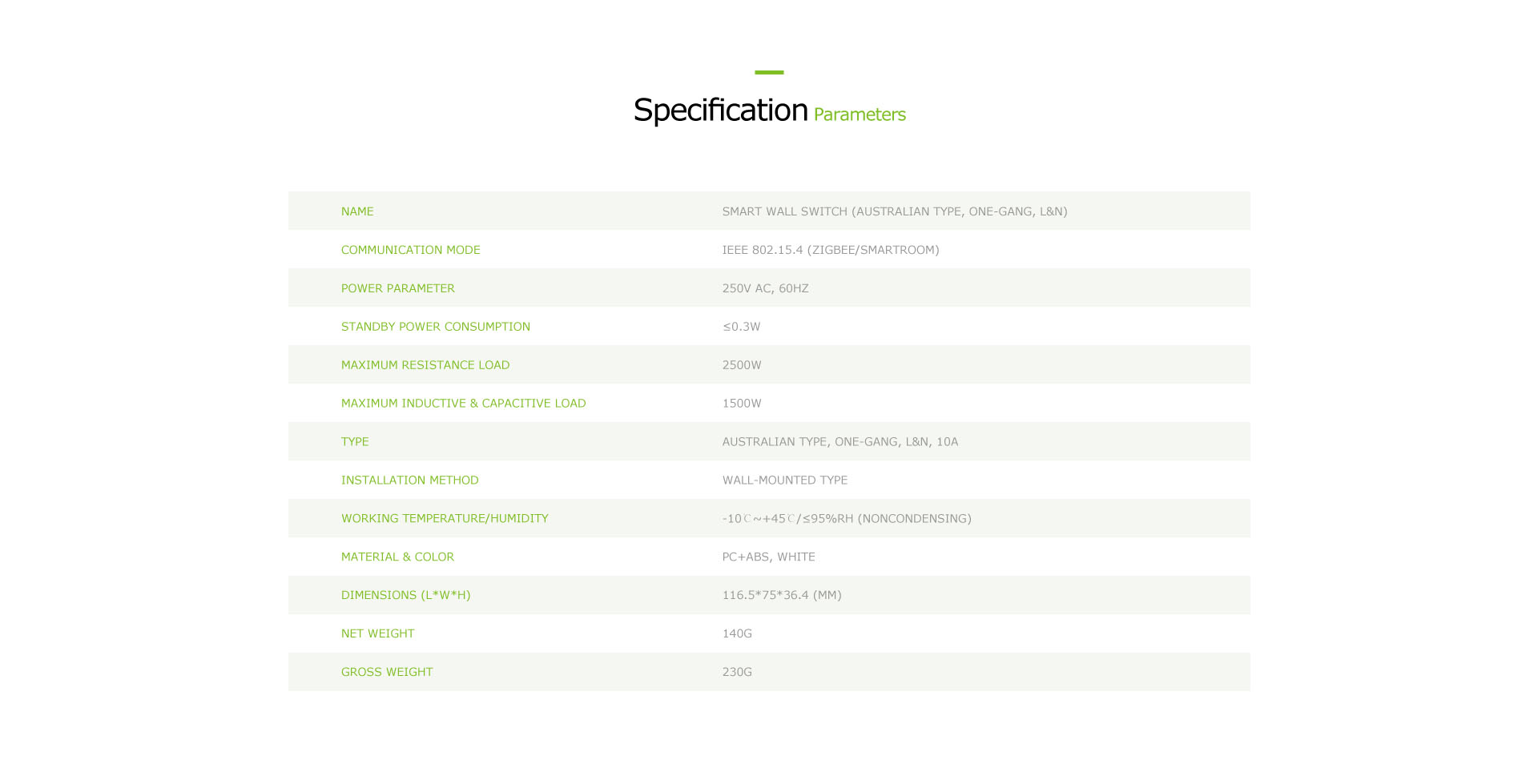Click the 1500W value
The width and height of the screenshot is (1538, 784).
[x=742, y=404]
